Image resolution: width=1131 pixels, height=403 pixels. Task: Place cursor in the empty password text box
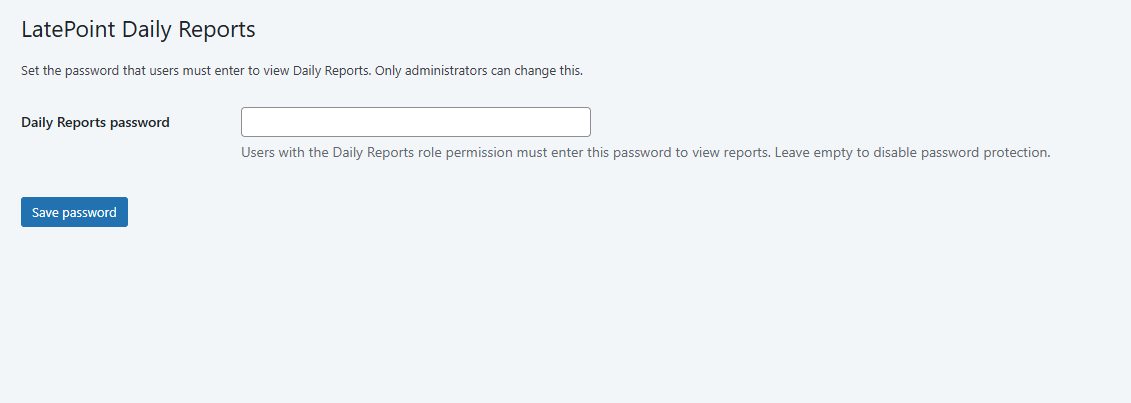415,122
